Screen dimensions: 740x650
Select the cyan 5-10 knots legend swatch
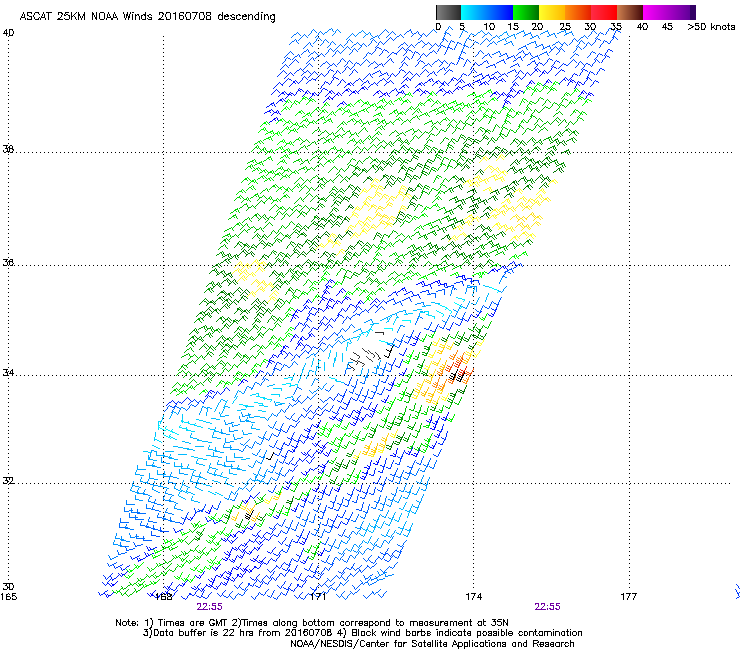474,12
